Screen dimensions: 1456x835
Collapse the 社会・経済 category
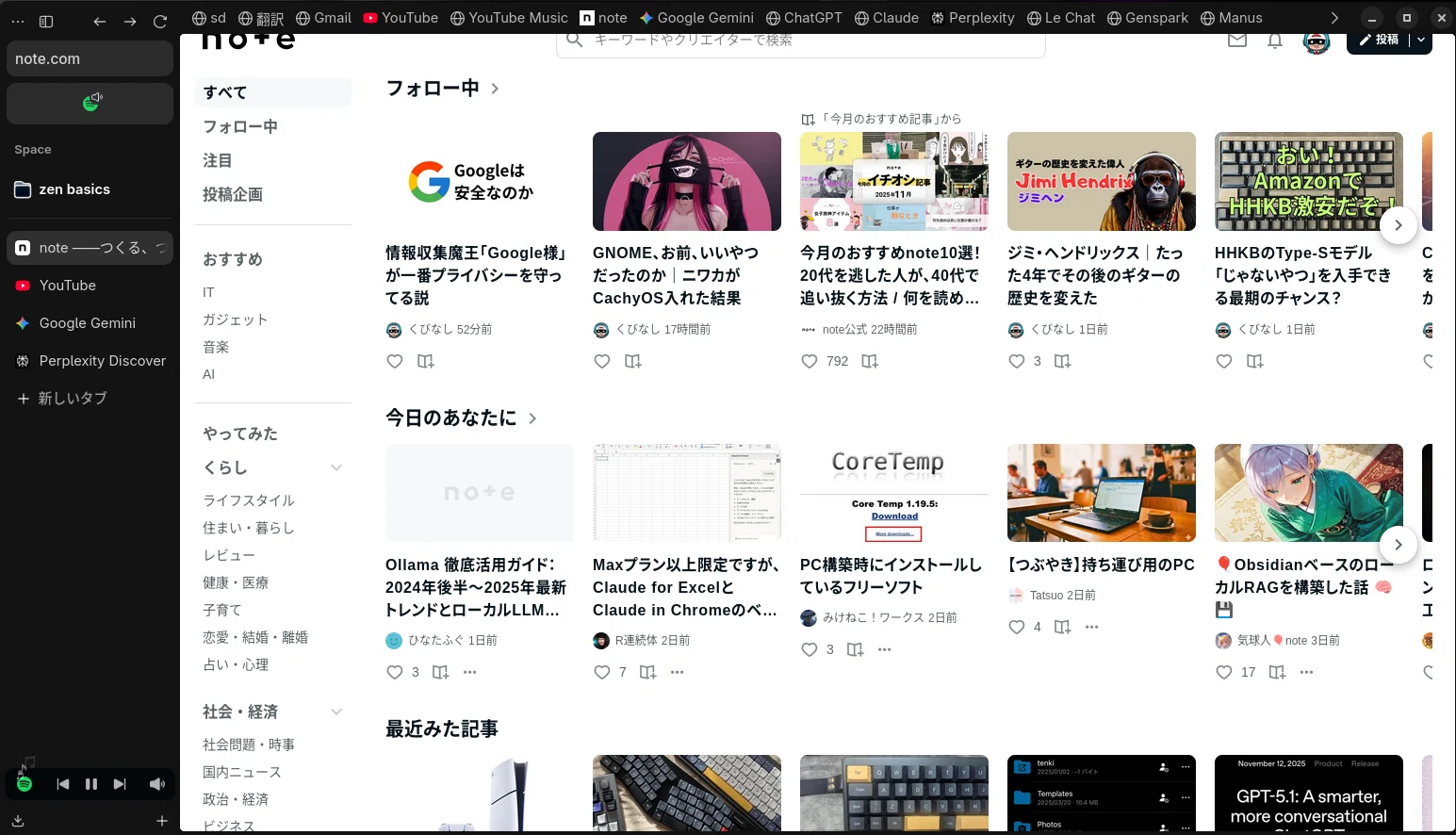coord(336,712)
